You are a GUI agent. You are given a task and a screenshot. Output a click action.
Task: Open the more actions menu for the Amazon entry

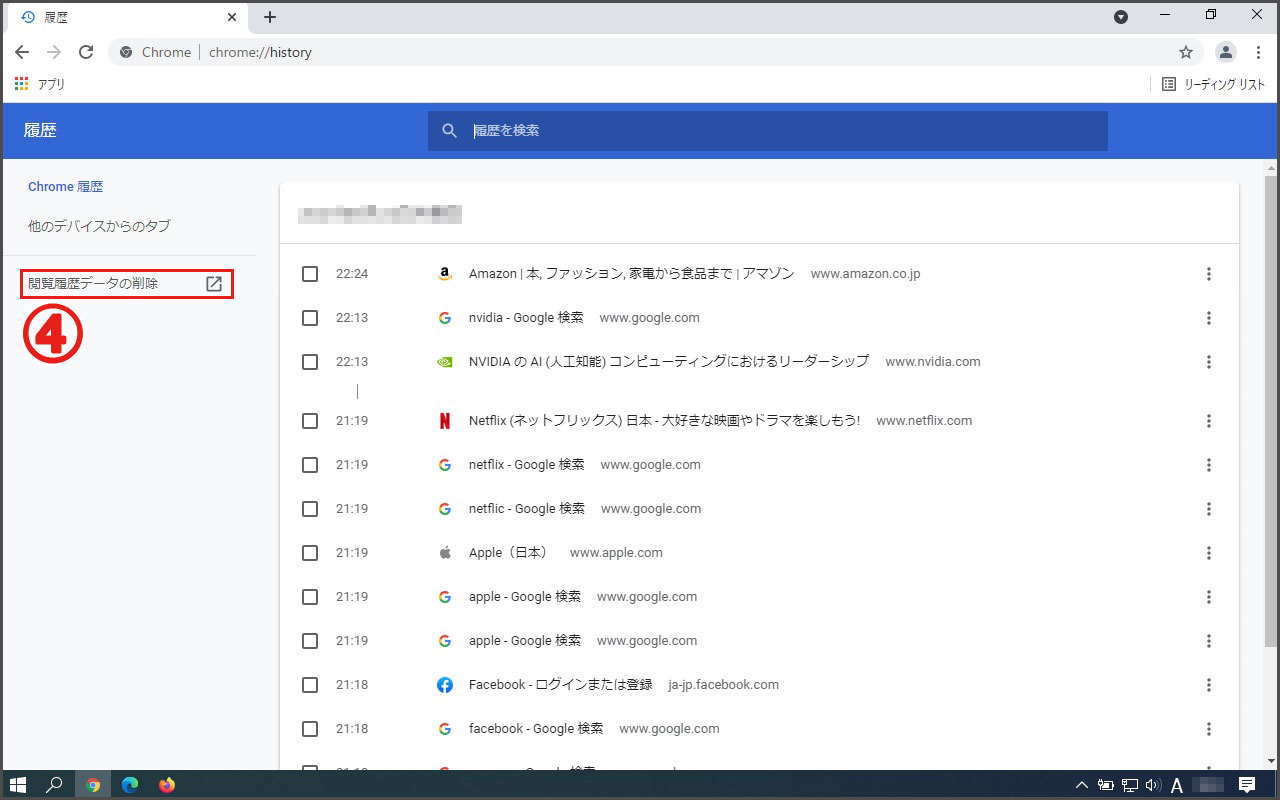pos(1209,274)
